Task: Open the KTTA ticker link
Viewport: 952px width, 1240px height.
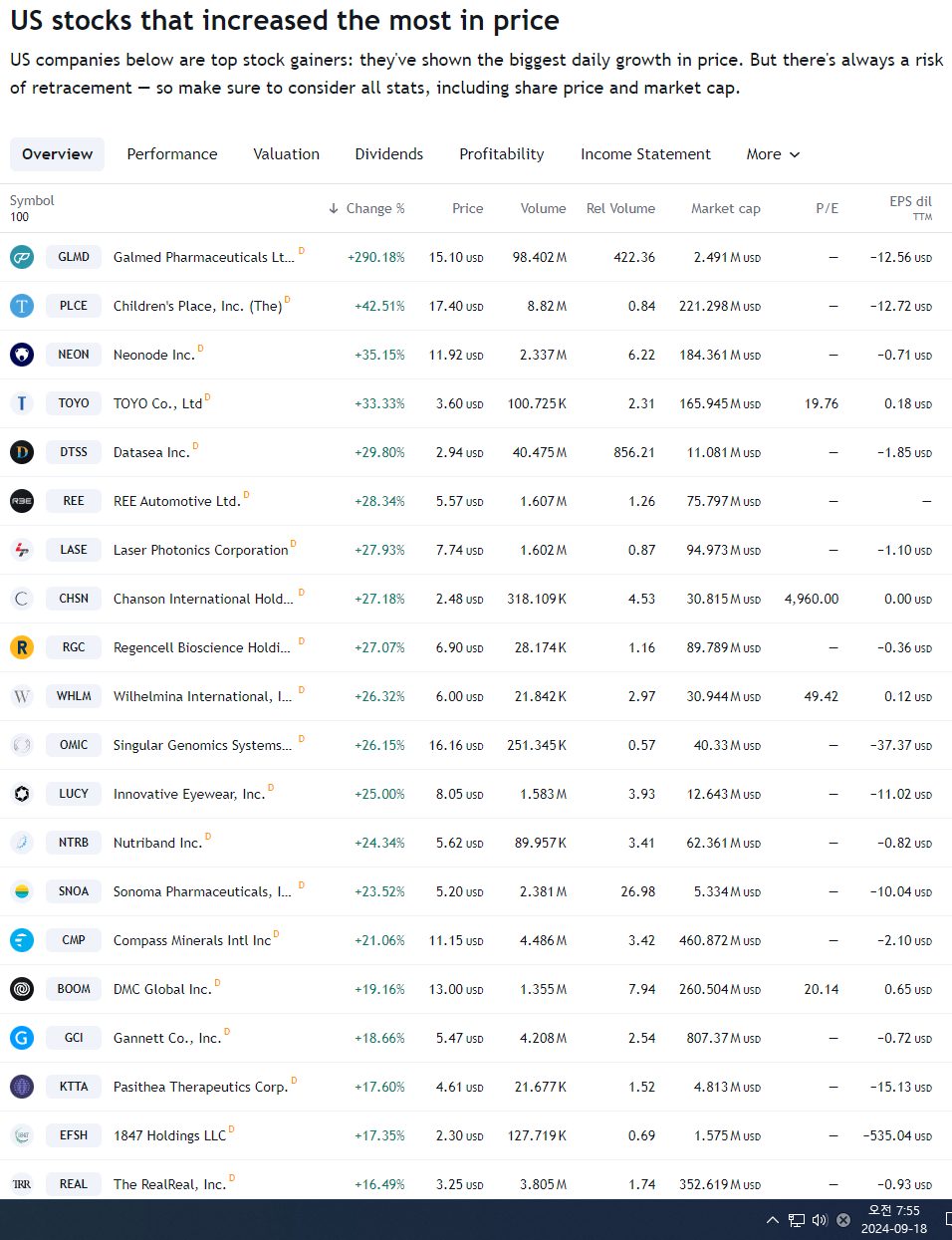Action: 74,1087
